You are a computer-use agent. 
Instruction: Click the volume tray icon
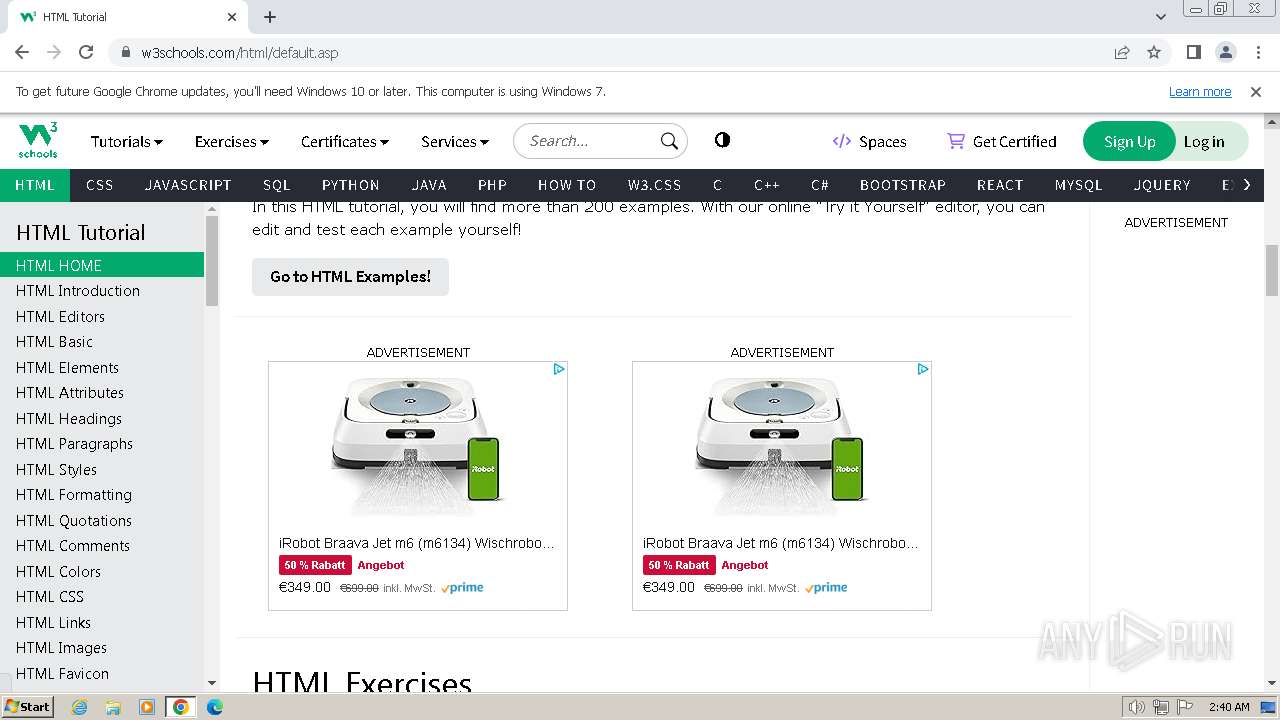[x=1136, y=707]
